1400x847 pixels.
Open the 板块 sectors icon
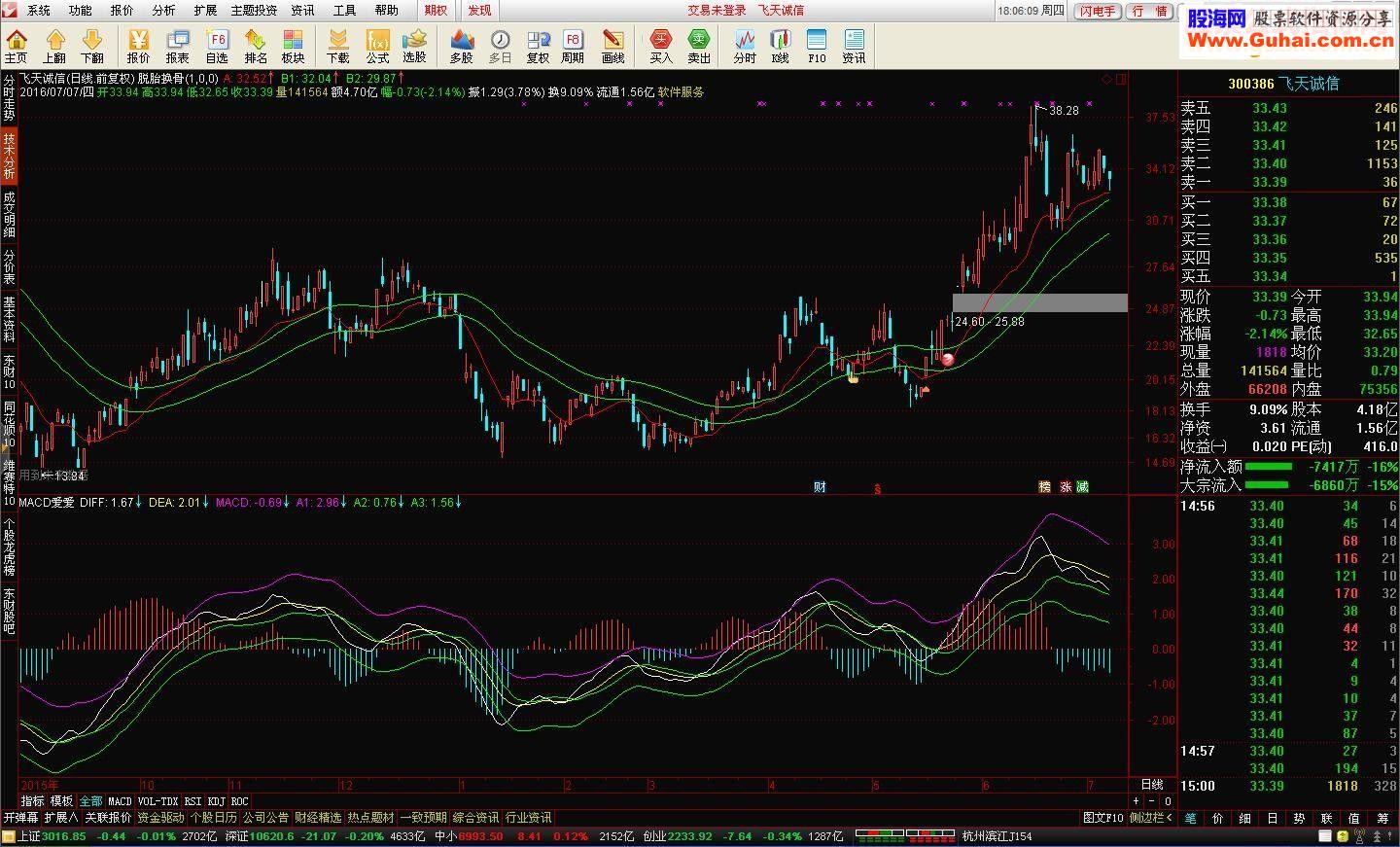[x=293, y=46]
